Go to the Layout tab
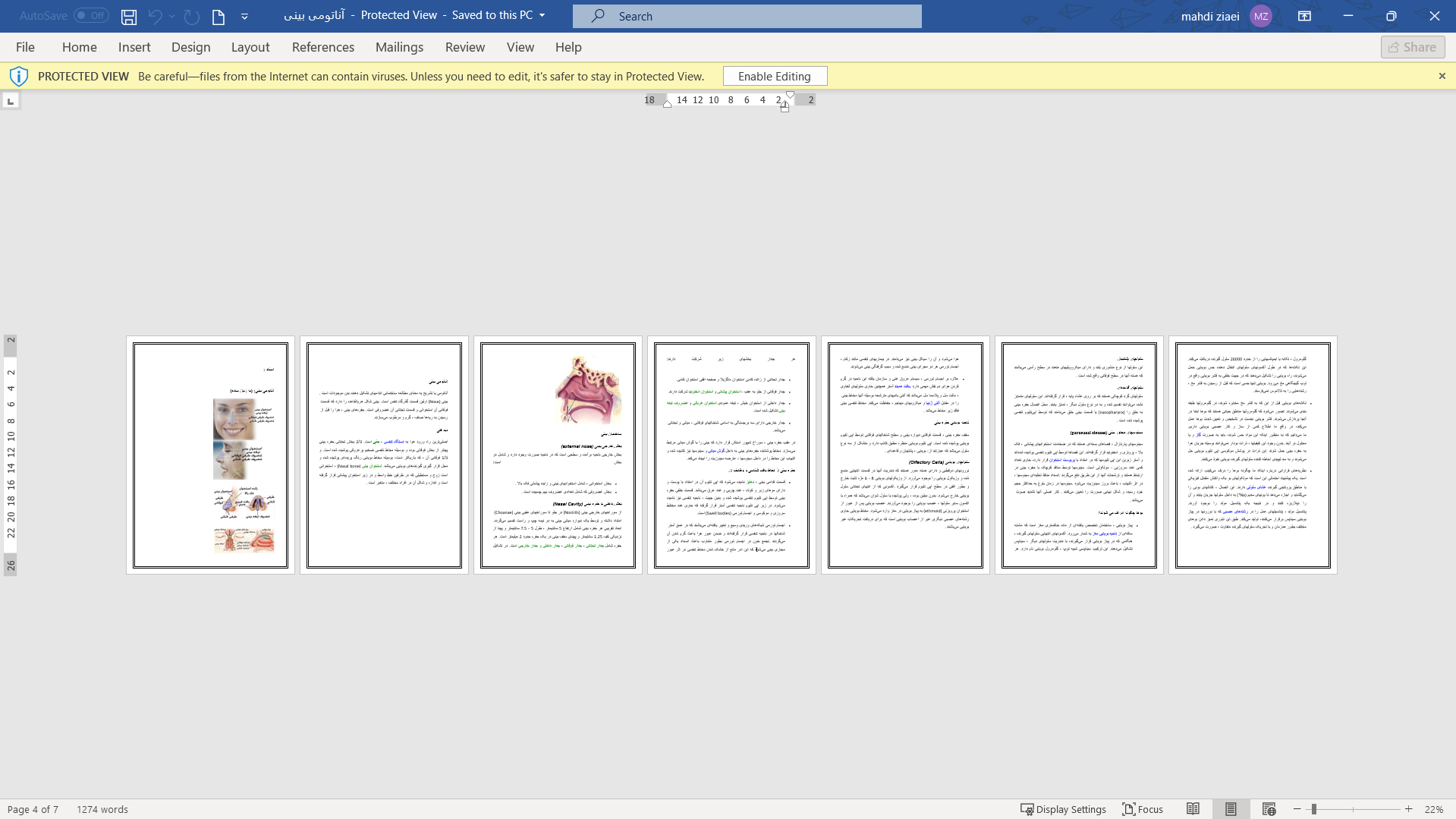 click(x=250, y=47)
